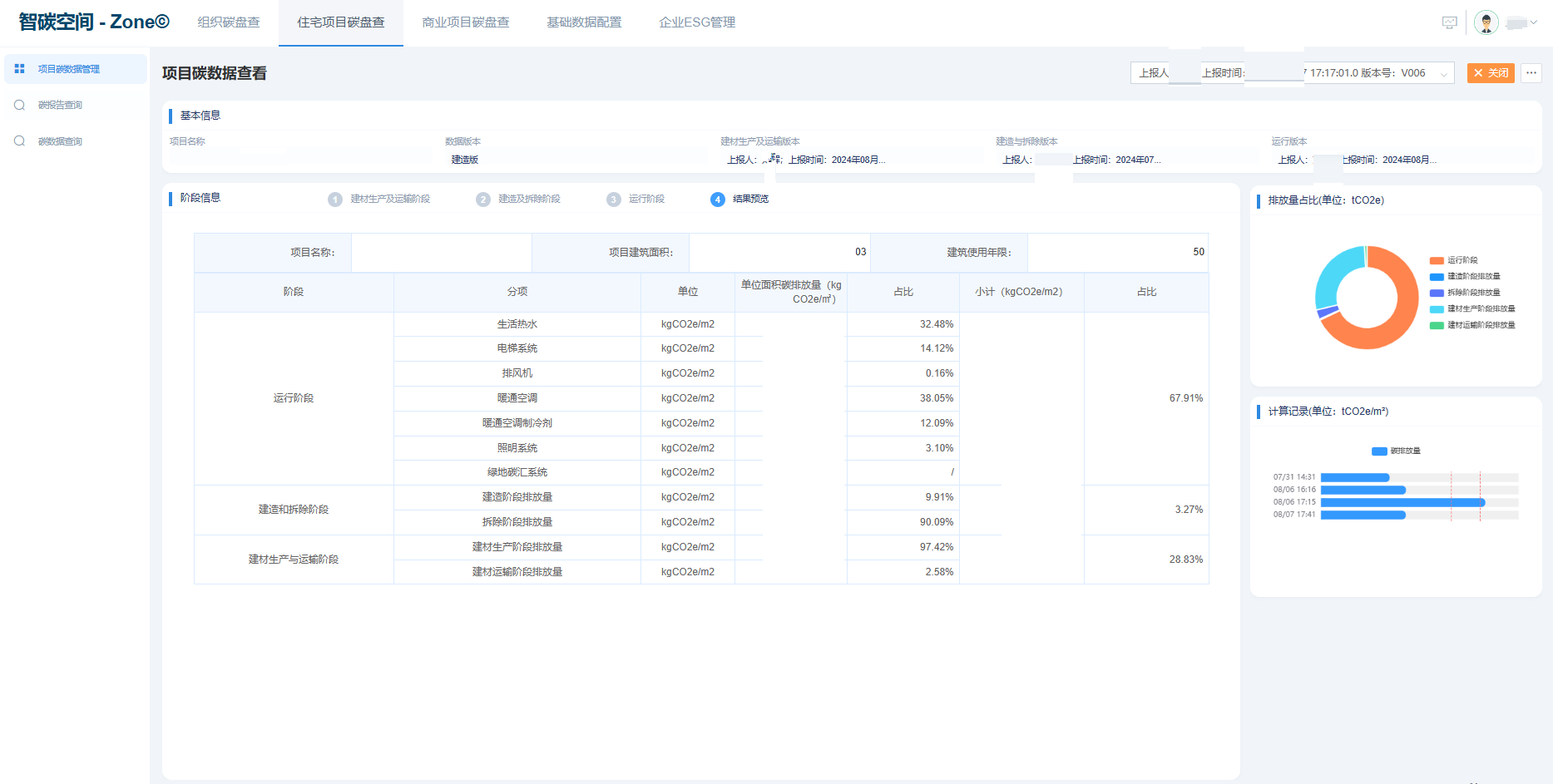Click the step 2 circle 建造及拆除阶段
The width and height of the screenshot is (1553, 784).
483,200
